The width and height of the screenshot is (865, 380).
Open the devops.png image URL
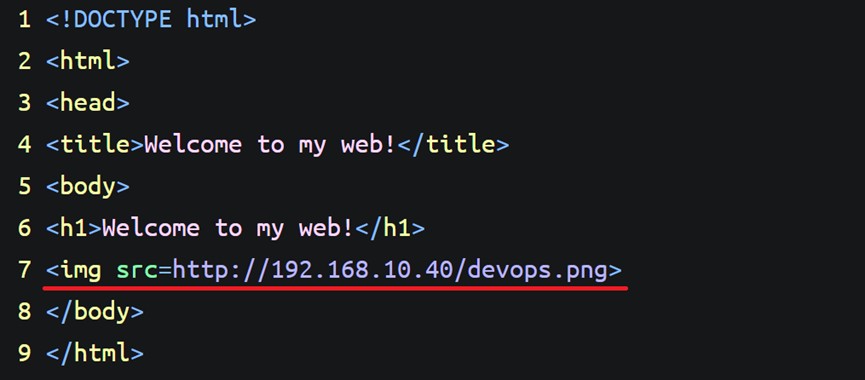(x=390, y=270)
